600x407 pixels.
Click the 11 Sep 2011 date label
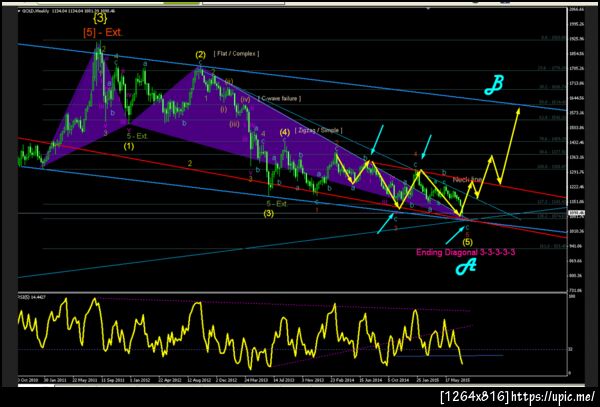pyautogui.click(x=113, y=380)
